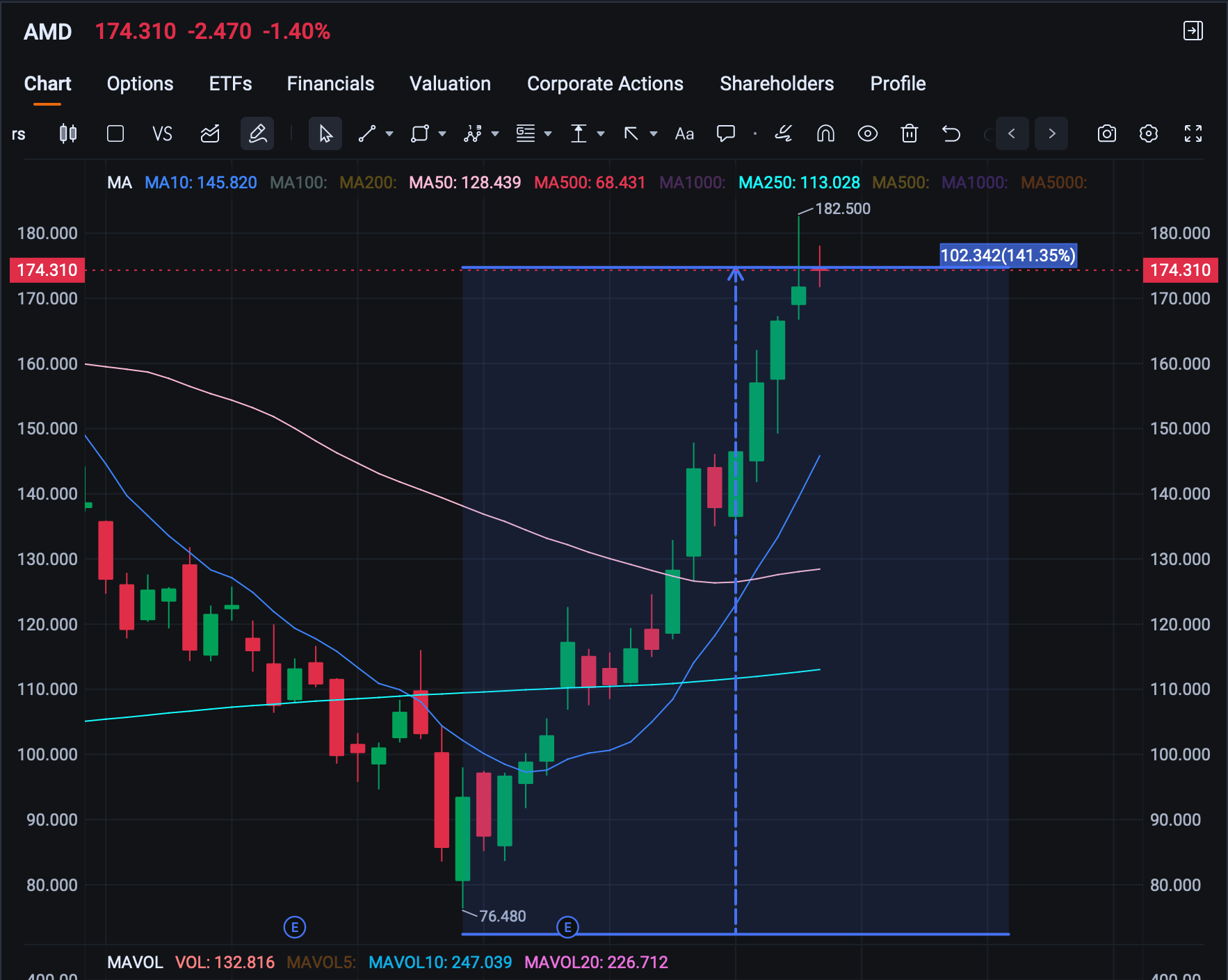
Task: Select the Fibonacci levels tool
Action: (x=526, y=133)
